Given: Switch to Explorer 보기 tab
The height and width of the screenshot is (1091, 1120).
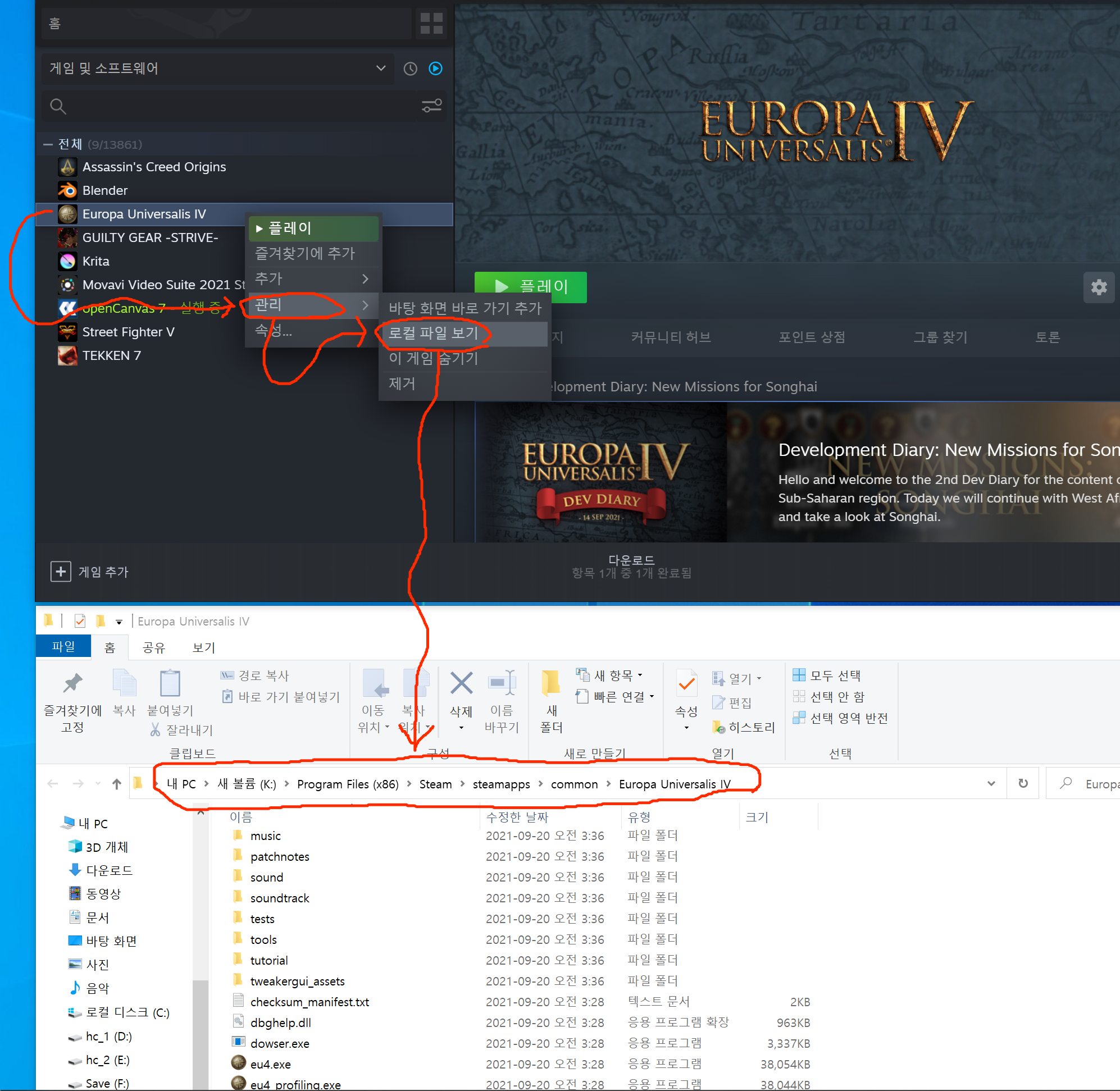Looking at the screenshot, I should point(203,647).
